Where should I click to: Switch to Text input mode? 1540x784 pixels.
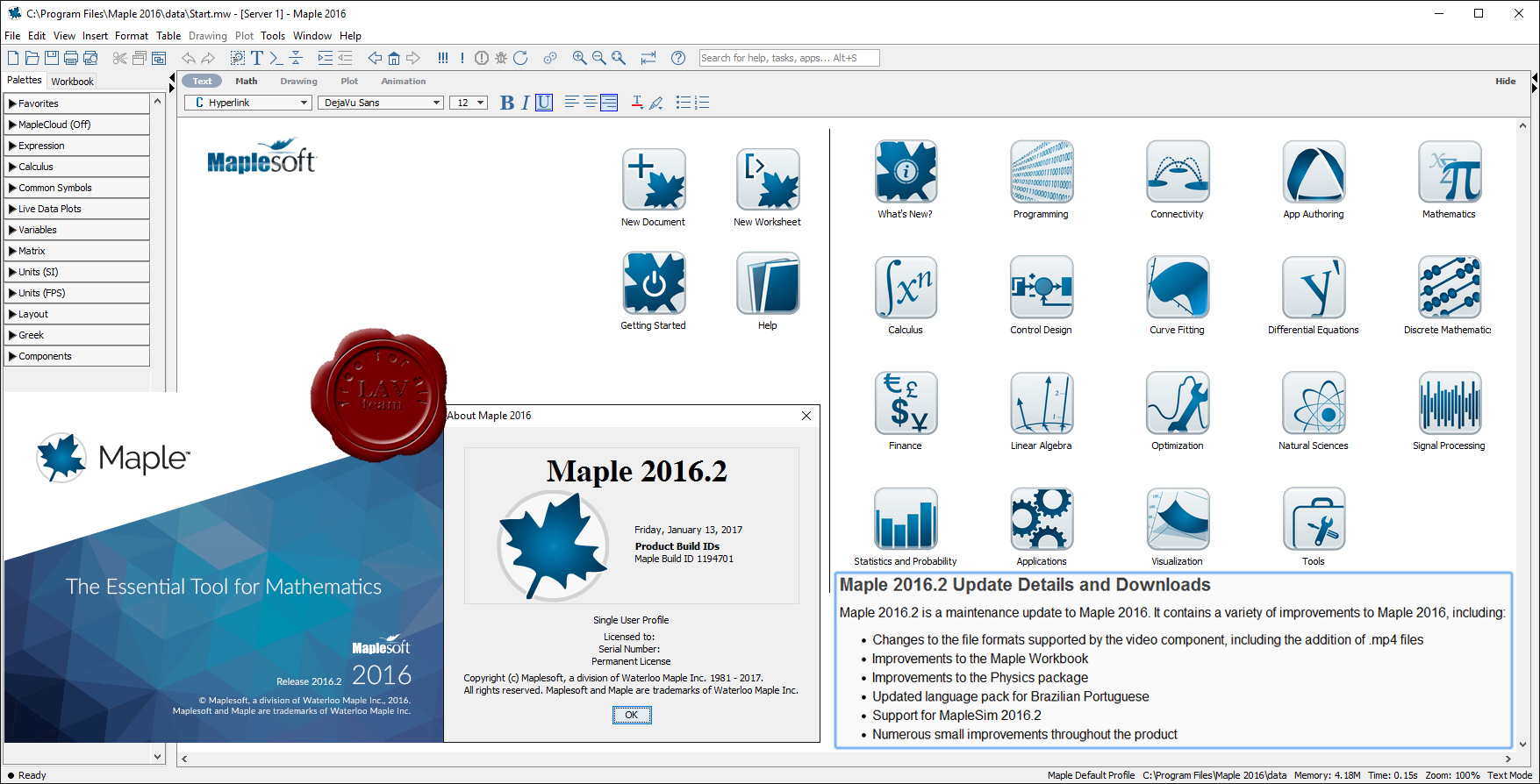click(x=202, y=81)
